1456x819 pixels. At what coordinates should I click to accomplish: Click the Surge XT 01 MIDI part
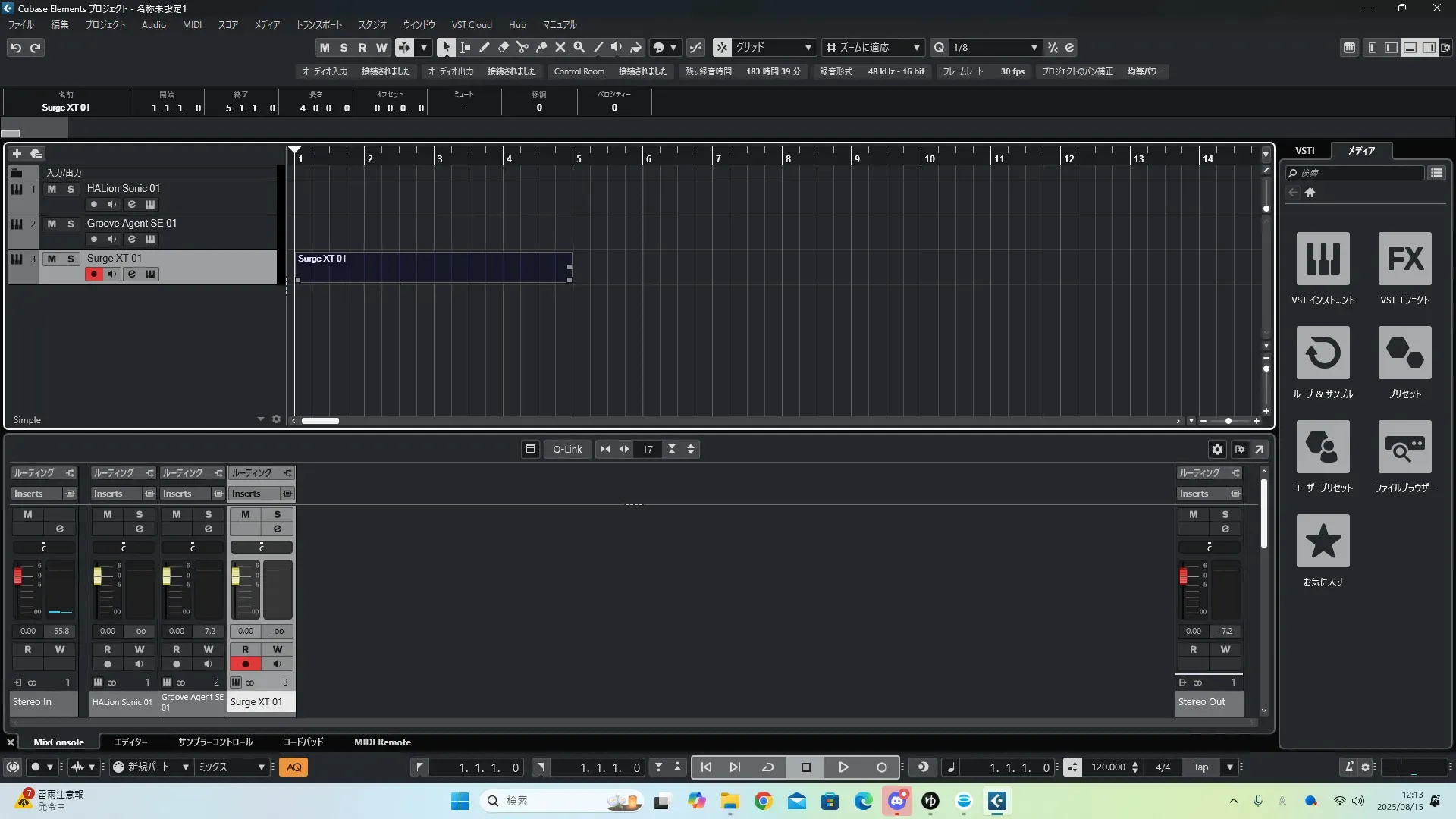click(432, 268)
